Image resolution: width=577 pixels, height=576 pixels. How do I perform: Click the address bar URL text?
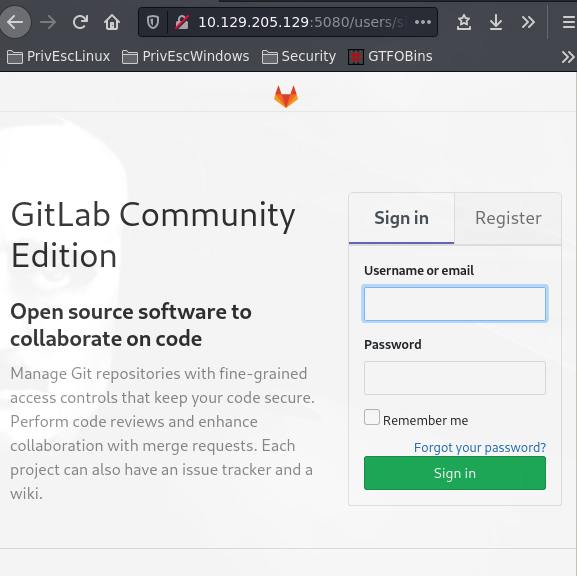302,22
